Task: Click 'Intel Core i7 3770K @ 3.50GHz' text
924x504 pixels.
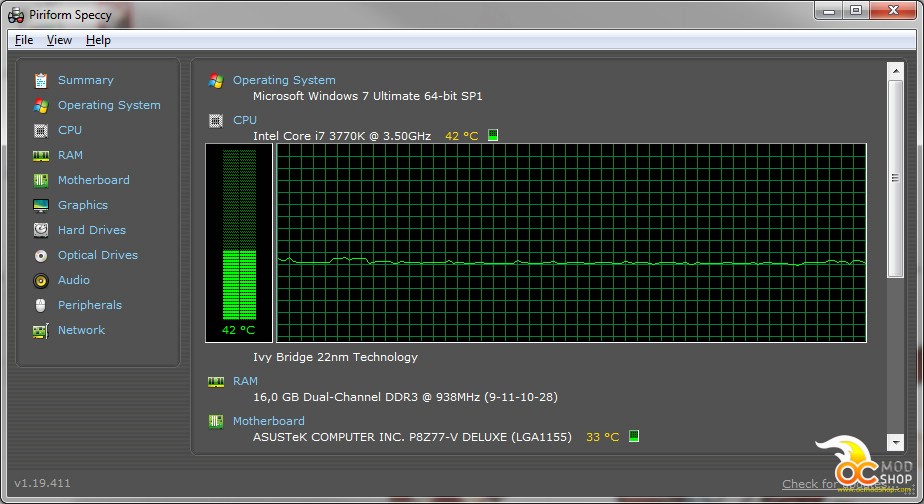Action: 342,136
